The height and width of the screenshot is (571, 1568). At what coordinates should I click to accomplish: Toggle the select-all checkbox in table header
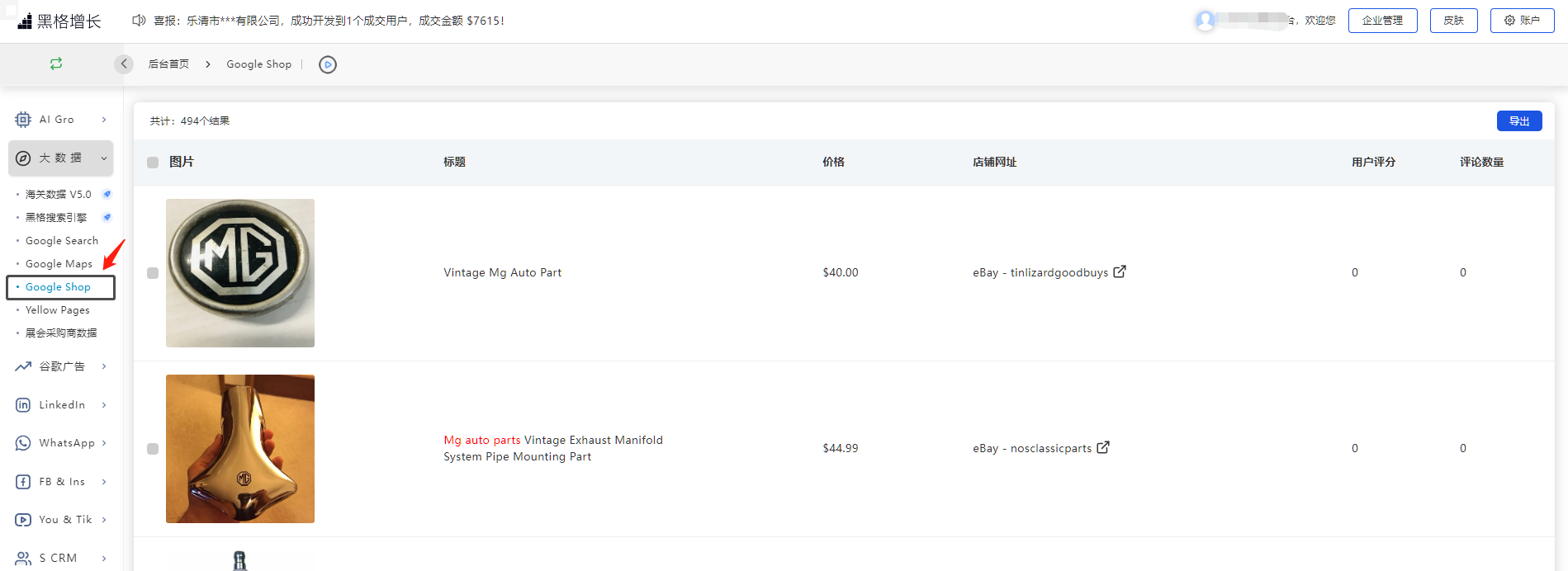click(153, 163)
